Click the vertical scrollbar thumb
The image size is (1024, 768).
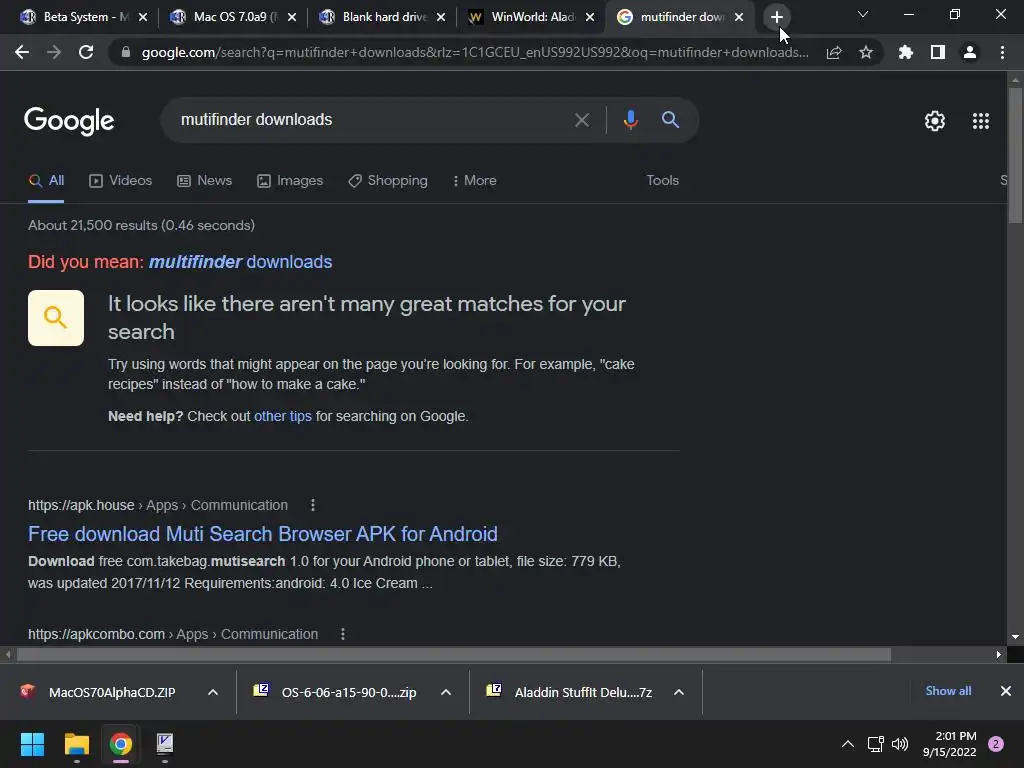click(1015, 155)
